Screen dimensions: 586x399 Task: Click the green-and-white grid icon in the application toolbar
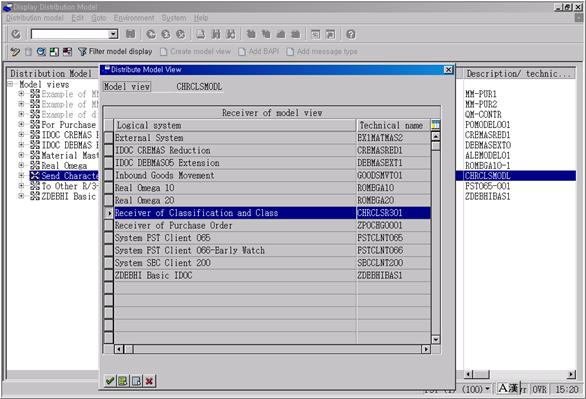coord(54,52)
